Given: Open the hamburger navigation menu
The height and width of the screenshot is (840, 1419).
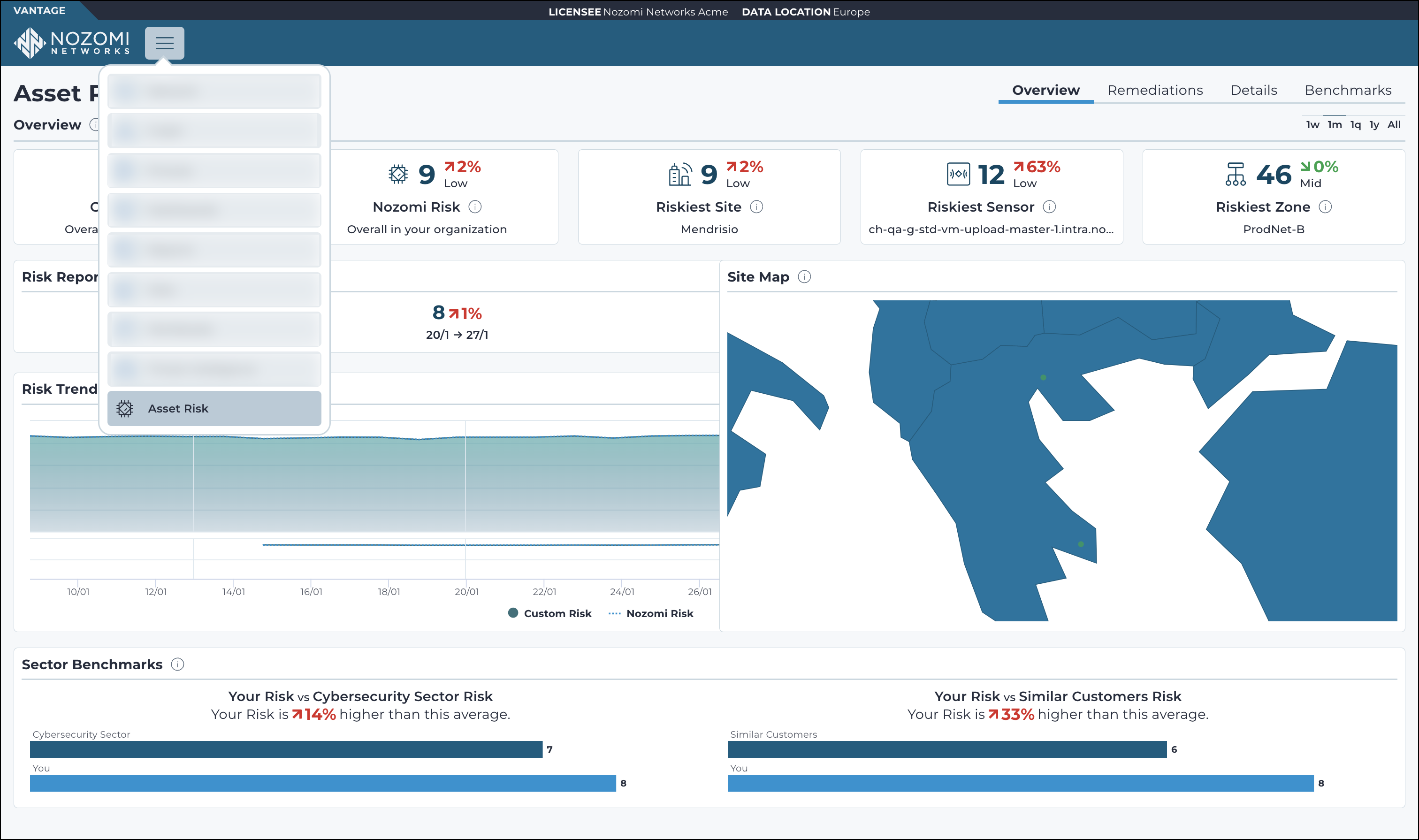Looking at the screenshot, I should click(164, 43).
